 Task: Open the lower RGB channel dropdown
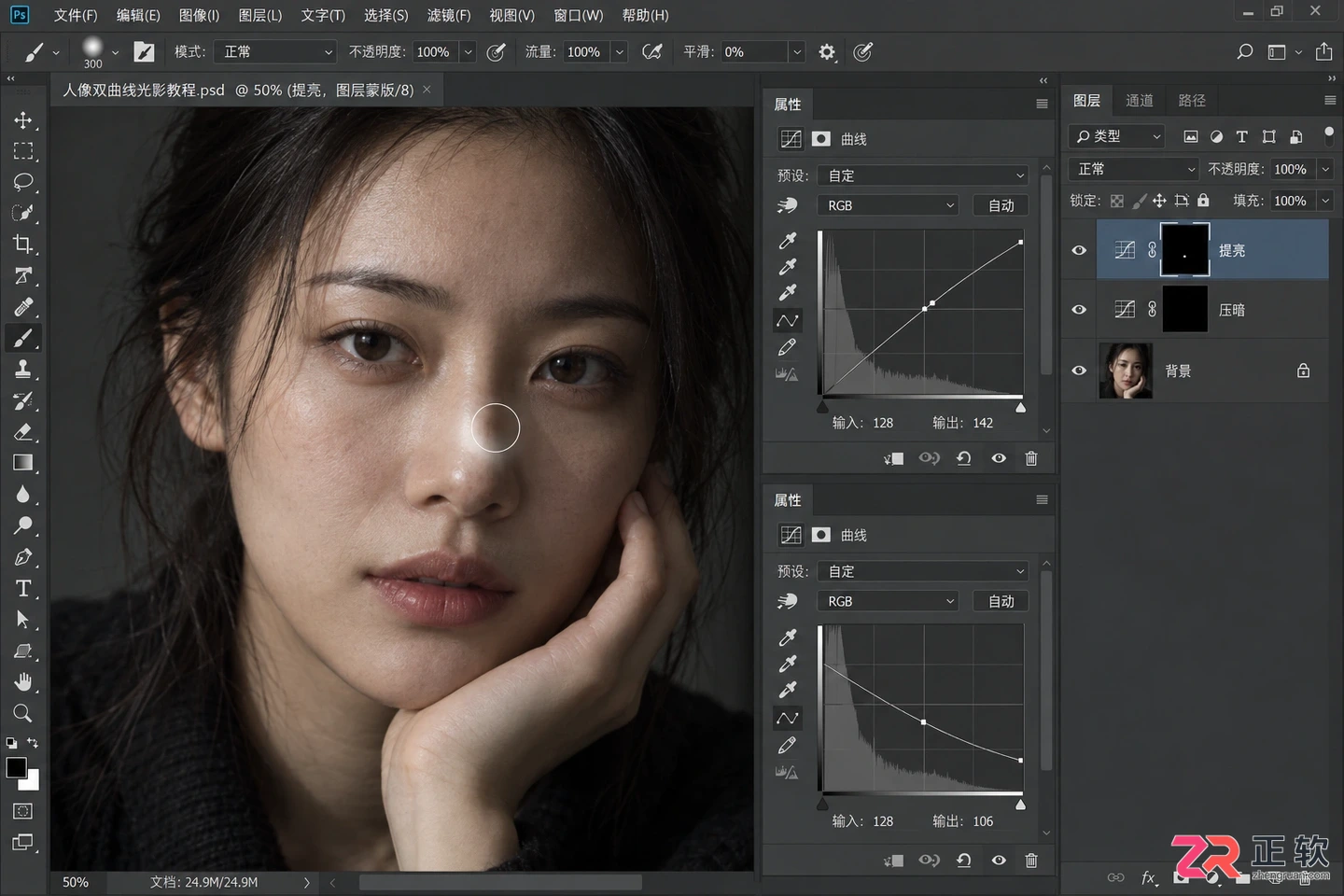[889, 602]
